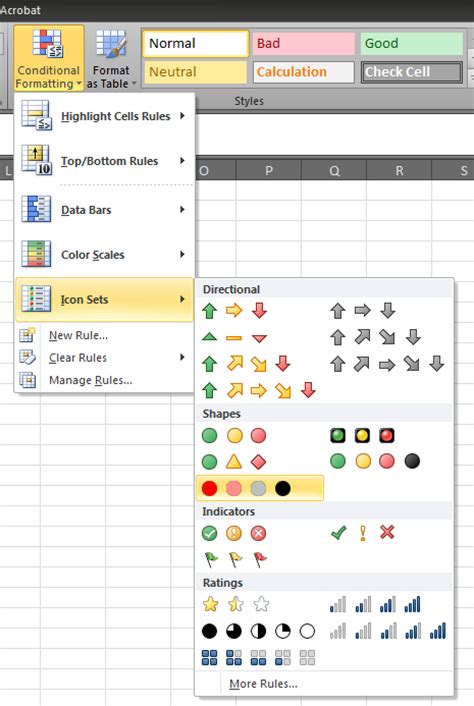Click the Top/Bottom Rules top-10 icon
This screenshot has width=474, height=706.
click(x=36, y=161)
